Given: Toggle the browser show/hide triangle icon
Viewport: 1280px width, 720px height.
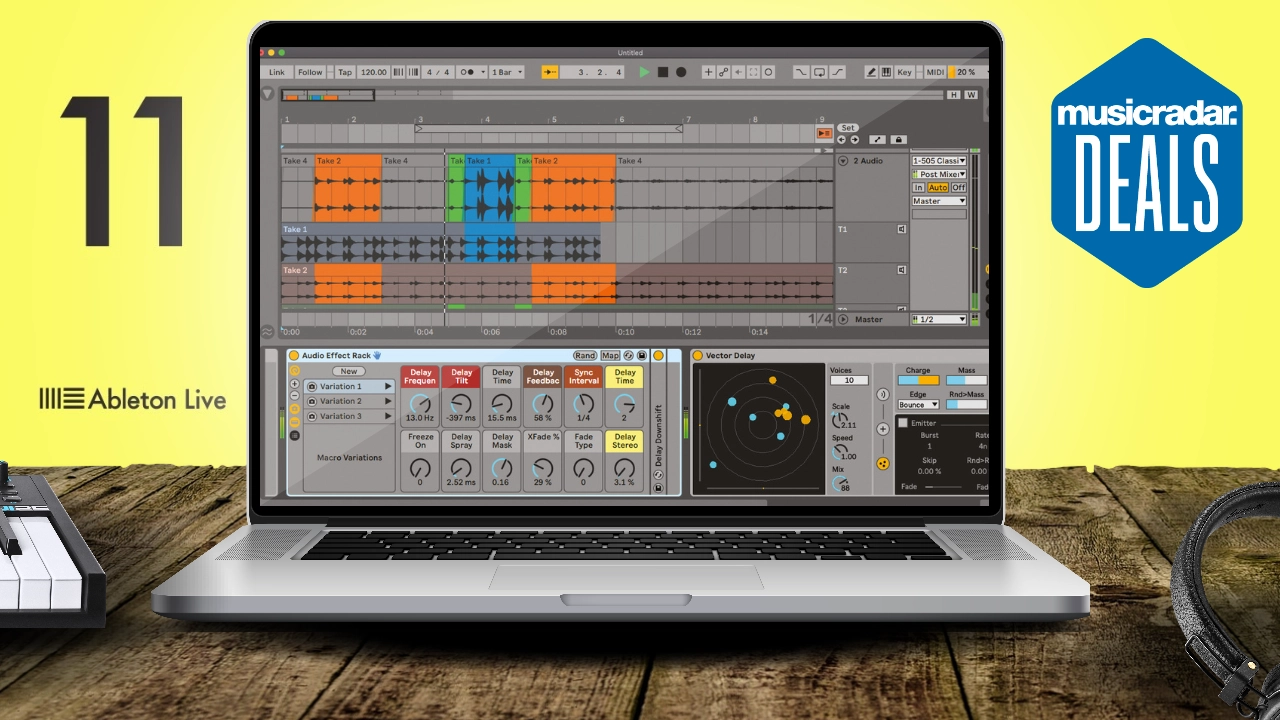Looking at the screenshot, I should pos(267,94).
